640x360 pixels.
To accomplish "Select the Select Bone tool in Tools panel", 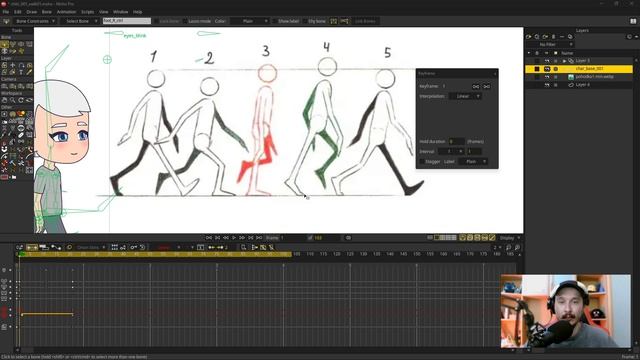I will pyautogui.click(x=4, y=44).
